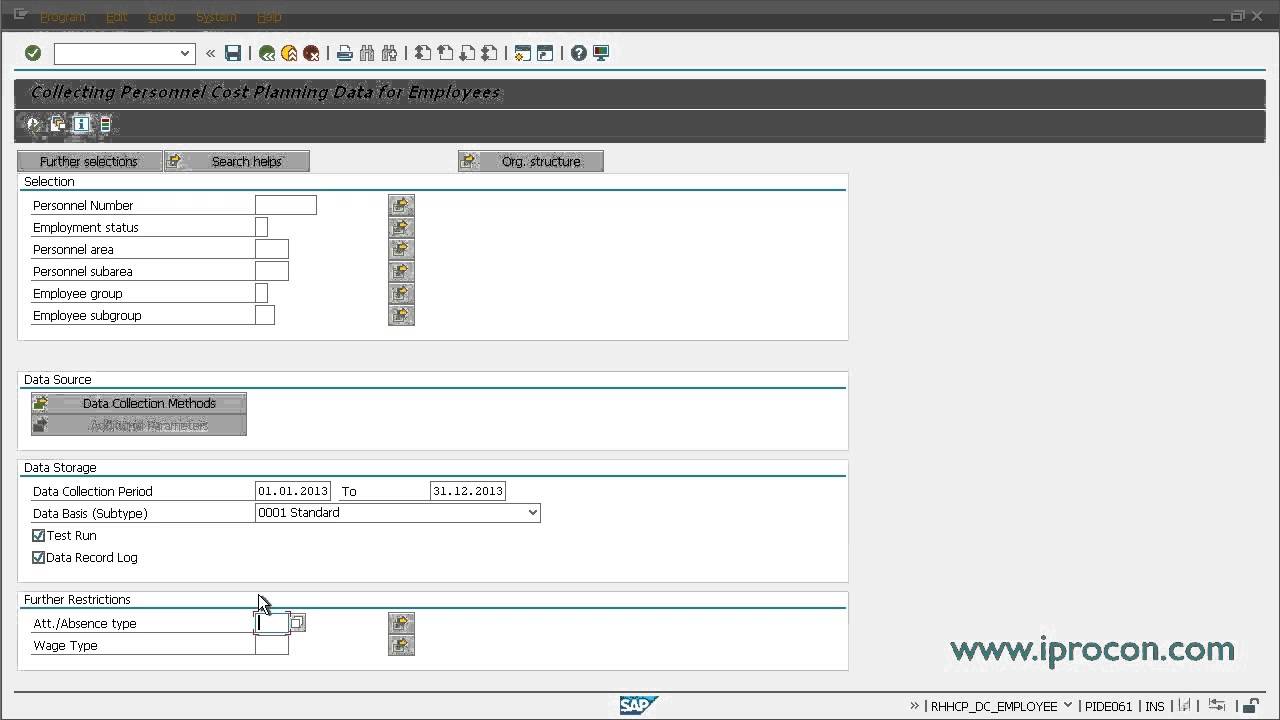Click the Personnel subarea input field

(272, 271)
